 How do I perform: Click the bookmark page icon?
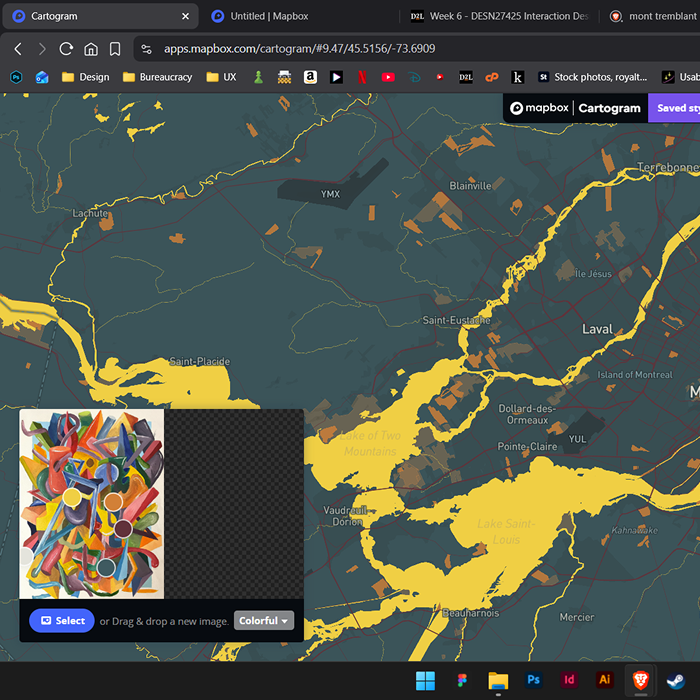pos(115,49)
